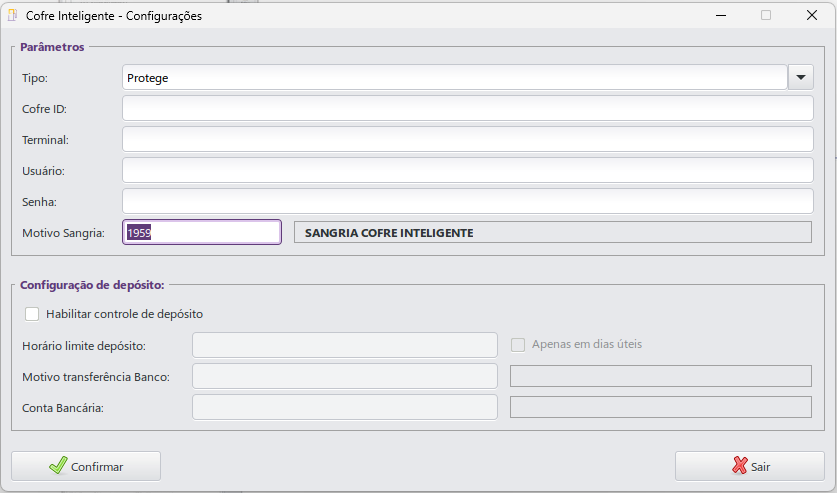The image size is (837, 493).
Task: Click the Tipo combo box showing Protege
Action: pos(455,77)
